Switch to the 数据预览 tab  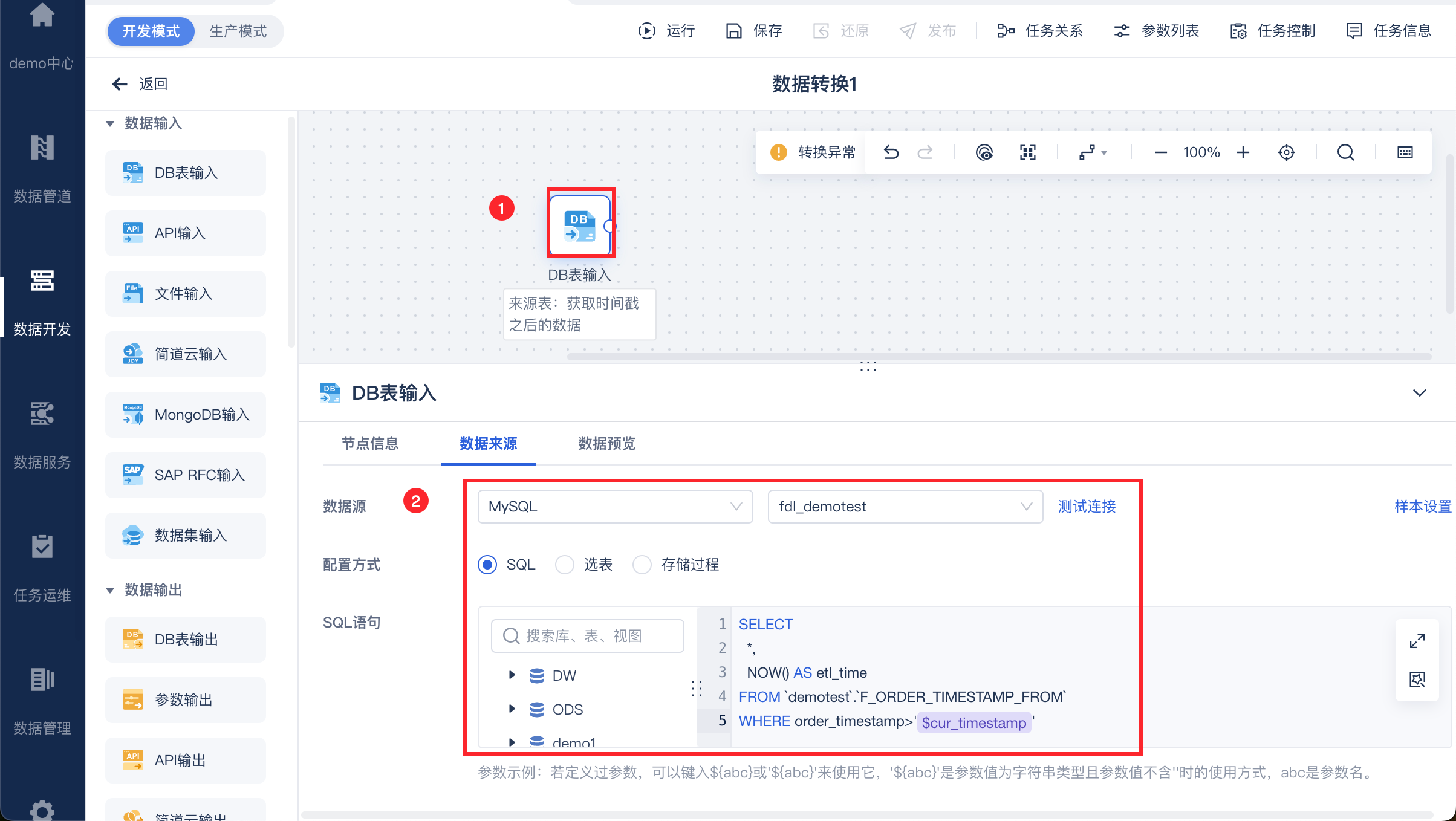(x=606, y=444)
